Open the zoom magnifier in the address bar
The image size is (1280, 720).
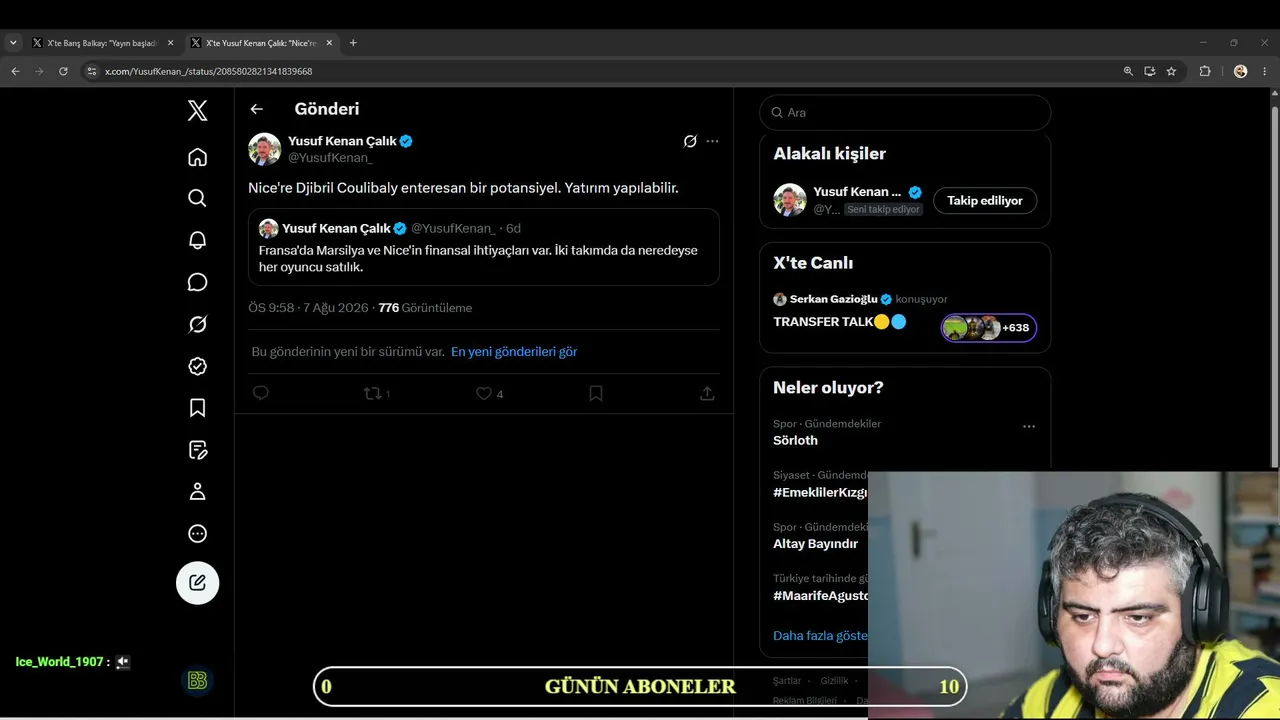(1128, 71)
